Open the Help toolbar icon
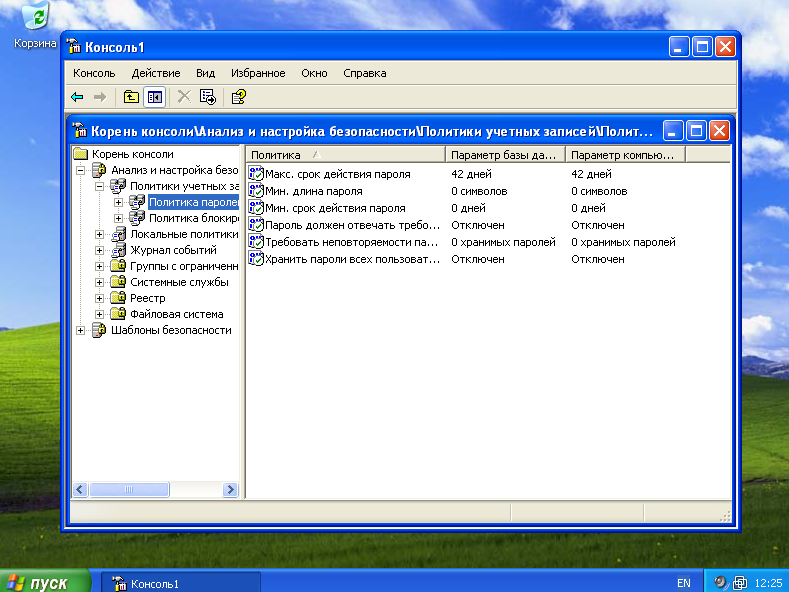The width and height of the screenshot is (789, 592). click(x=239, y=97)
